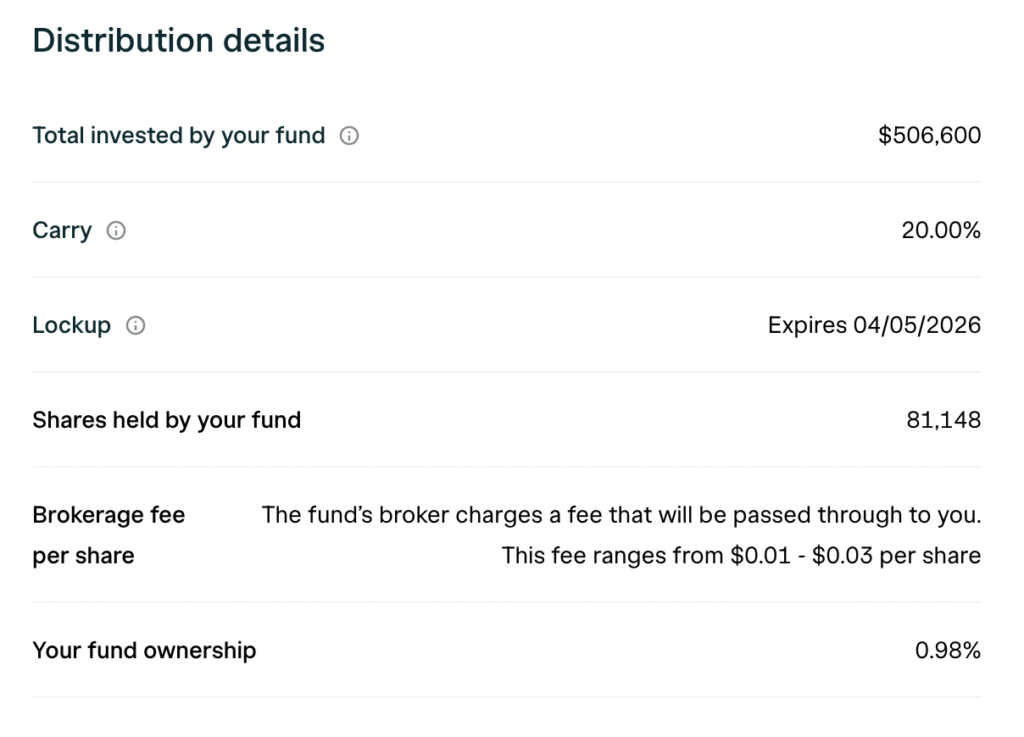Viewport: 1024px width, 737px height.
Task: Open the Carry info tooltip icon
Action: [x=116, y=231]
